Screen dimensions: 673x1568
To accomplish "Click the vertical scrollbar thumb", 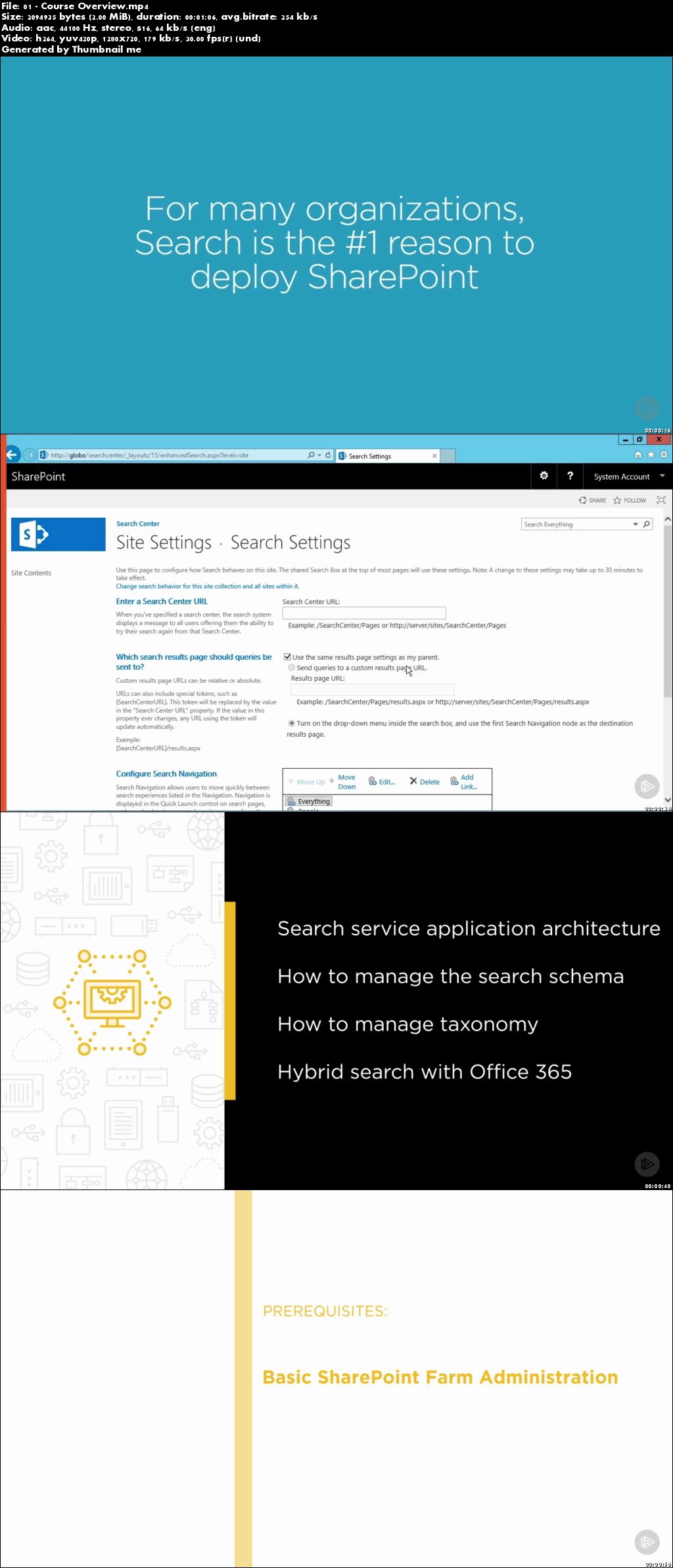I will [668, 611].
